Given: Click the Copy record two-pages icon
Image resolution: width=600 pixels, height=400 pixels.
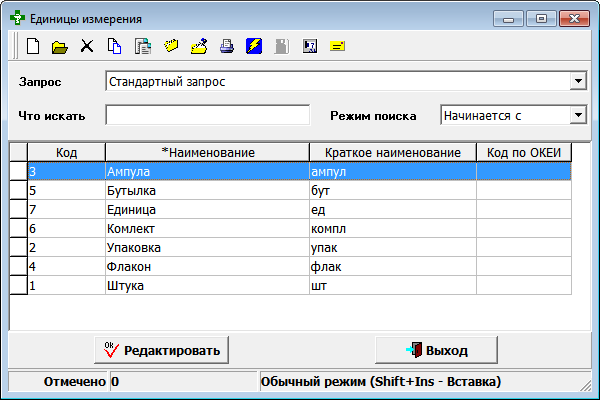Looking at the screenshot, I should (x=114, y=46).
